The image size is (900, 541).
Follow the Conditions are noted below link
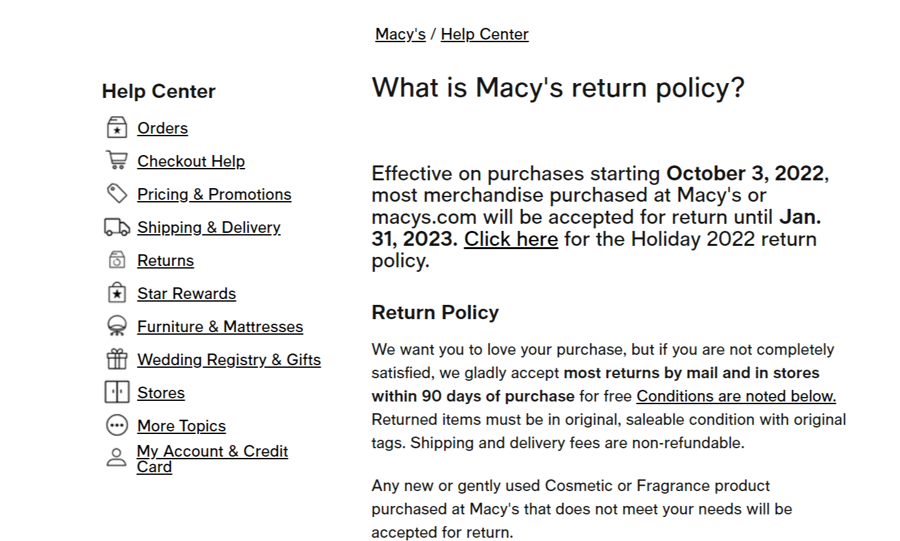[736, 396]
